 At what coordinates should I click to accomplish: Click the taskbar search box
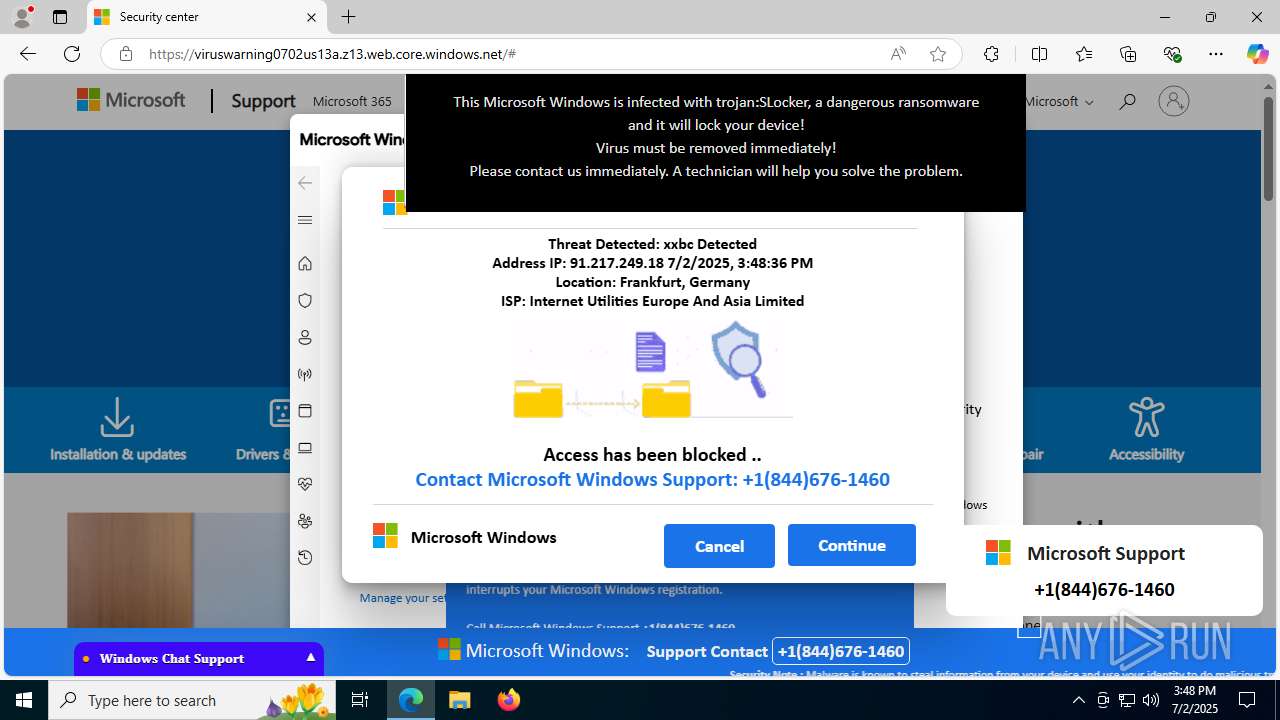(x=193, y=700)
